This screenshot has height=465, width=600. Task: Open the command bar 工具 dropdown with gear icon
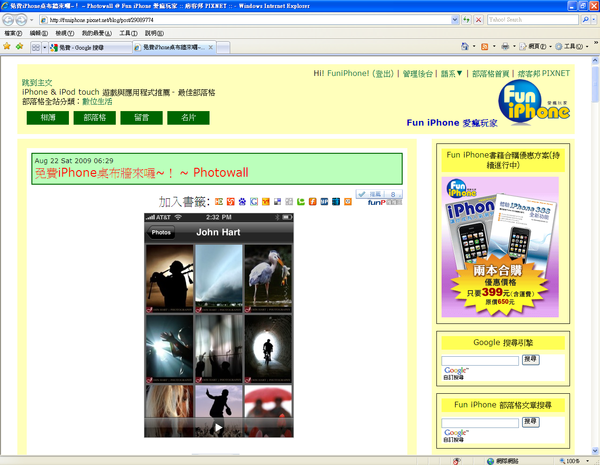[x=571, y=46]
